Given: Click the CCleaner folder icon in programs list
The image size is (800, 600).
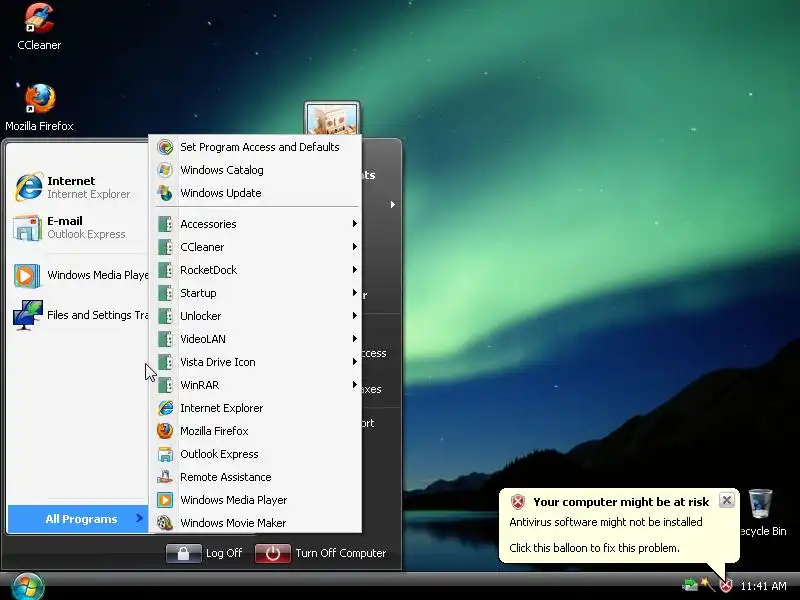Looking at the screenshot, I should click(165, 247).
